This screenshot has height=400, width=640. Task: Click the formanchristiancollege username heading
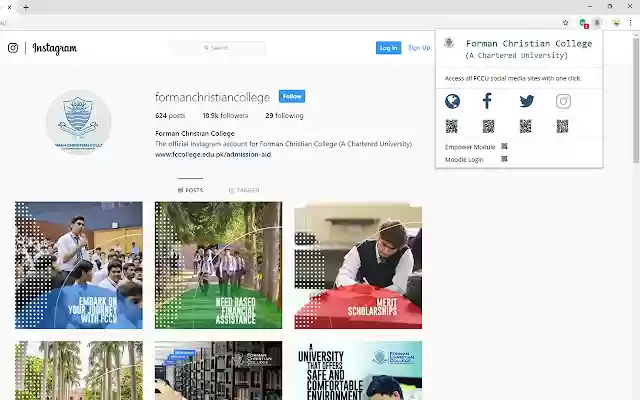212,97
